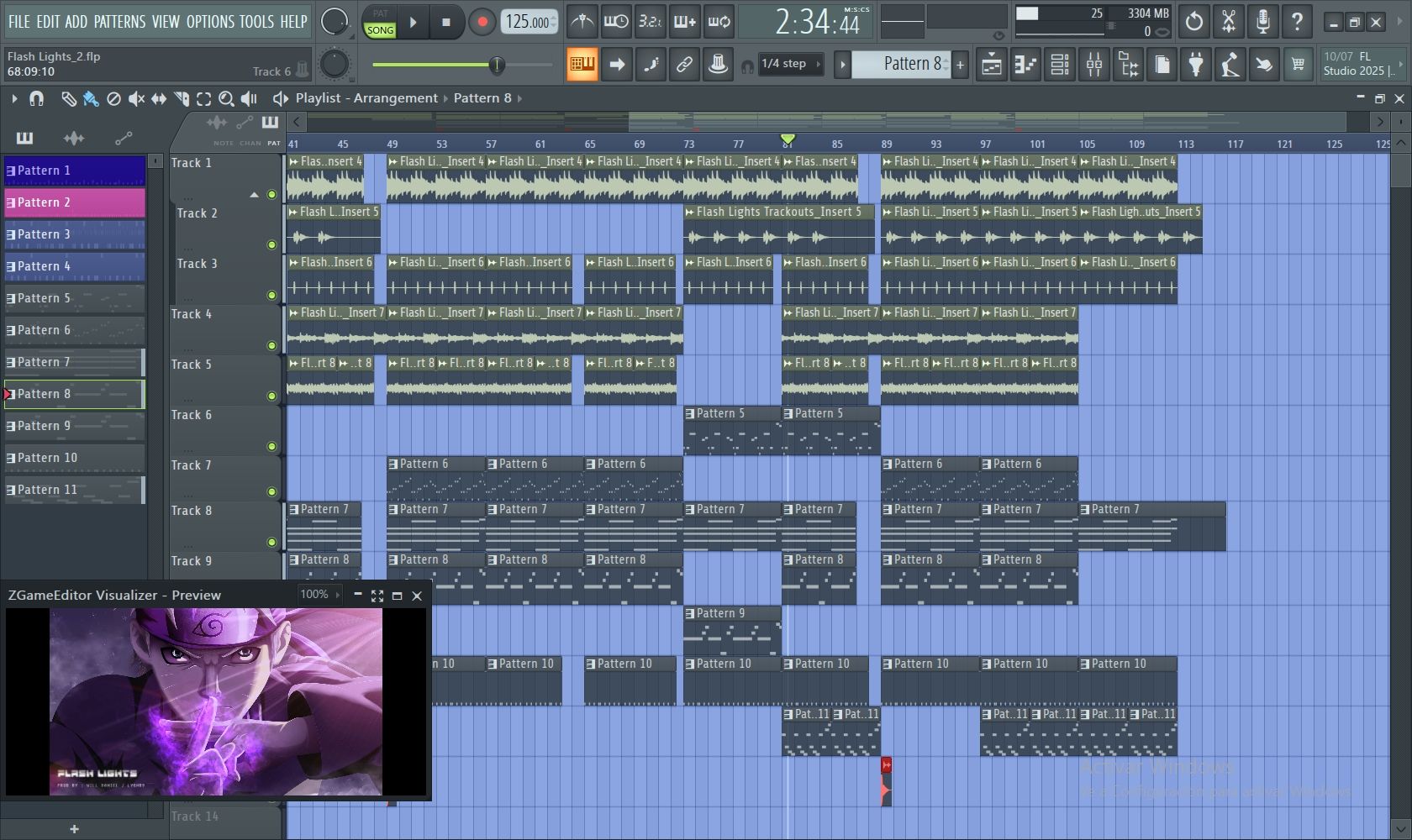
Task: Click the master volume knob
Action: coord(335,22)
